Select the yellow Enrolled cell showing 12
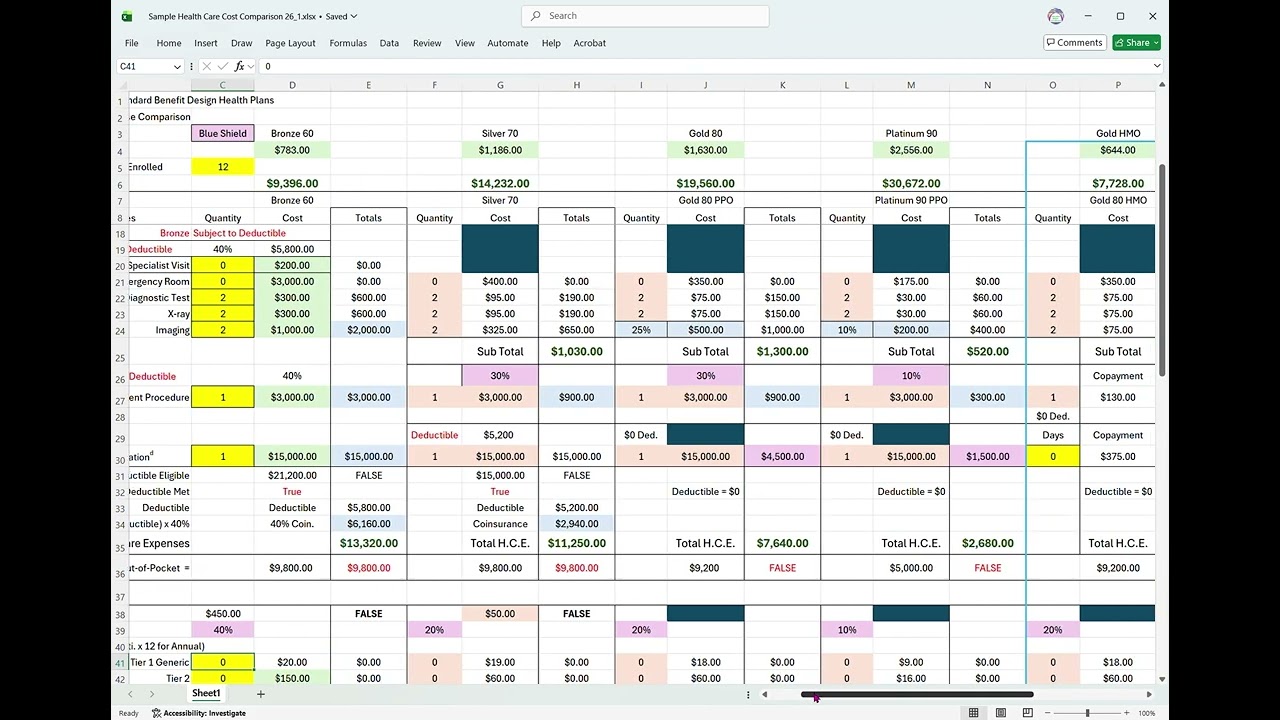Image resolution: width=1280 pixels, height=720 pixels. coord(223,167)
